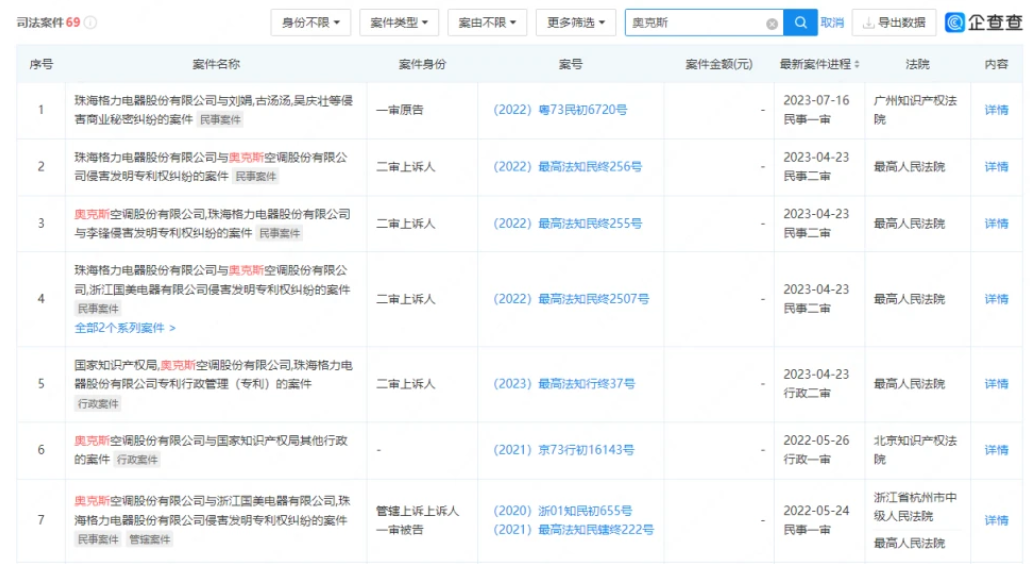Open case number (2022)粤73民初6720号
The image size is (1030, 564).
point(560,110)
